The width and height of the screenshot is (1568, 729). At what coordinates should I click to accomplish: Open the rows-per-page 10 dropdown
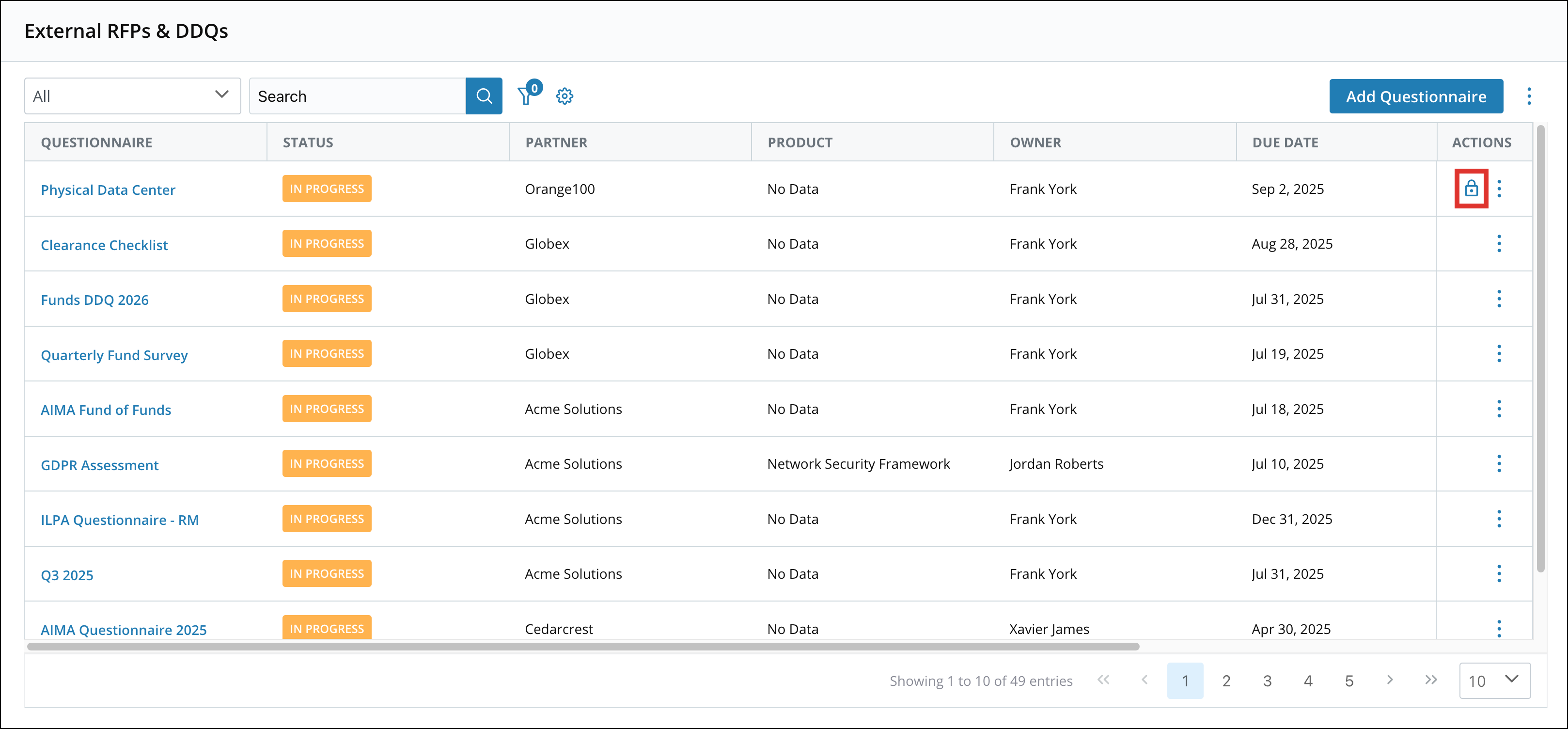pos(1495,680)
